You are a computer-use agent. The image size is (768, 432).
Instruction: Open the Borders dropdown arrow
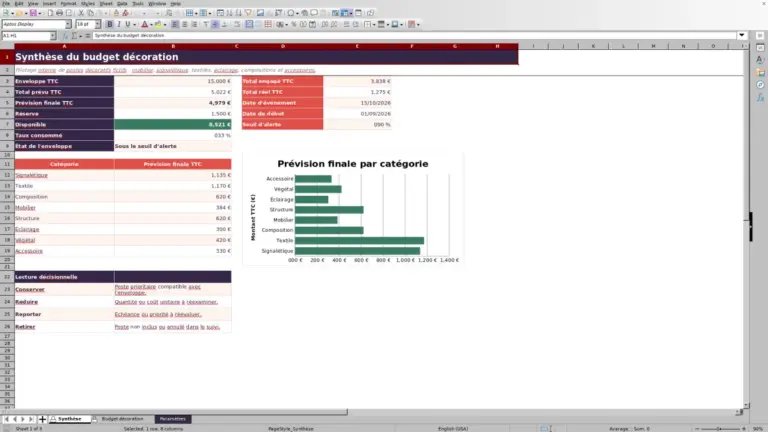[374, 24]
